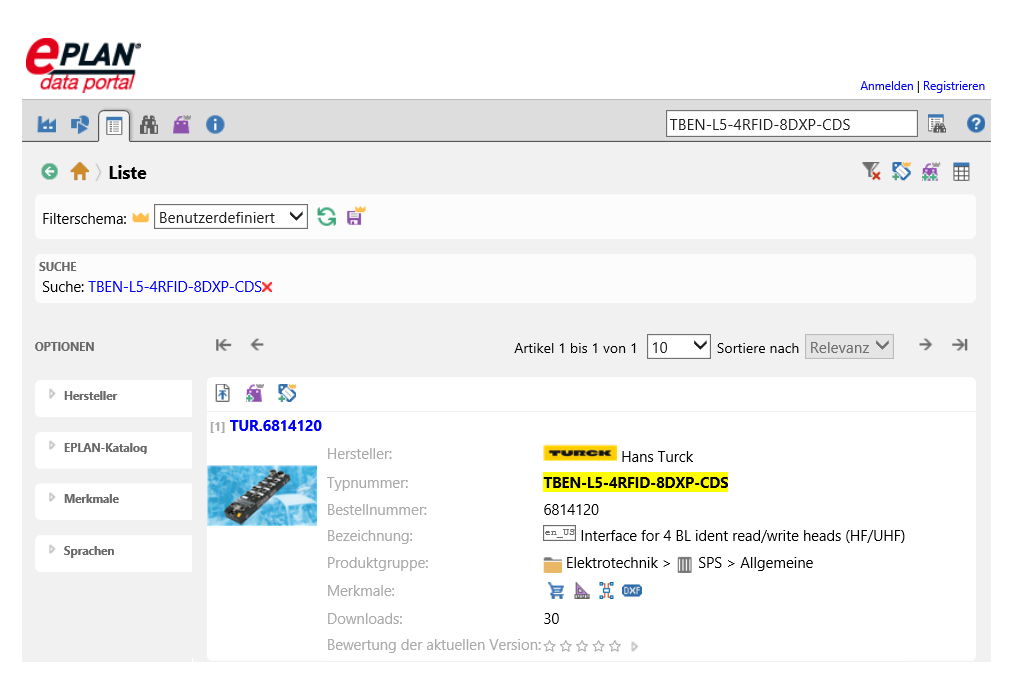The image size is (1018, 678).
Task: Click the article tag icon above TUR.6814120
Action: (287, 393)
